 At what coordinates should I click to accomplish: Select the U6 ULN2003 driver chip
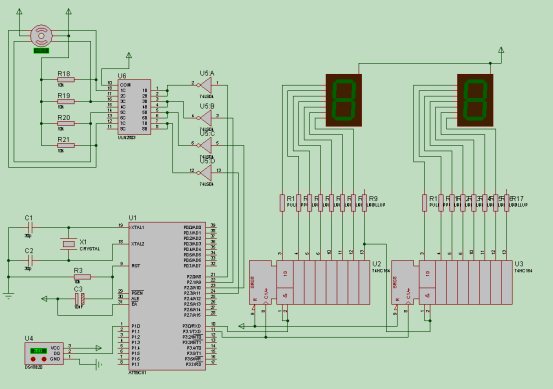pyautogui.click(x=134, y=107)
